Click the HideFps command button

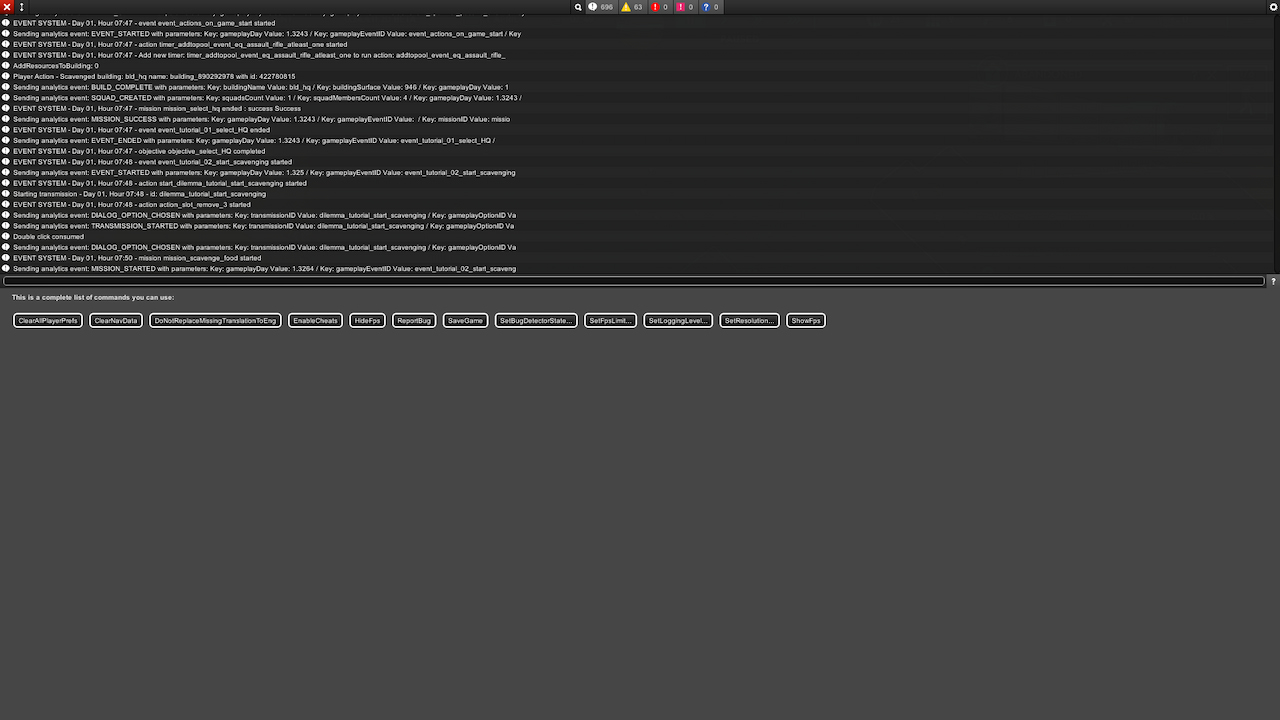368,321
